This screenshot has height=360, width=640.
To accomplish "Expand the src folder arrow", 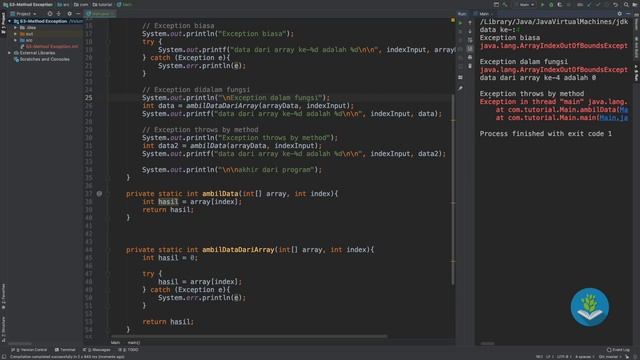I will [16, 40].
